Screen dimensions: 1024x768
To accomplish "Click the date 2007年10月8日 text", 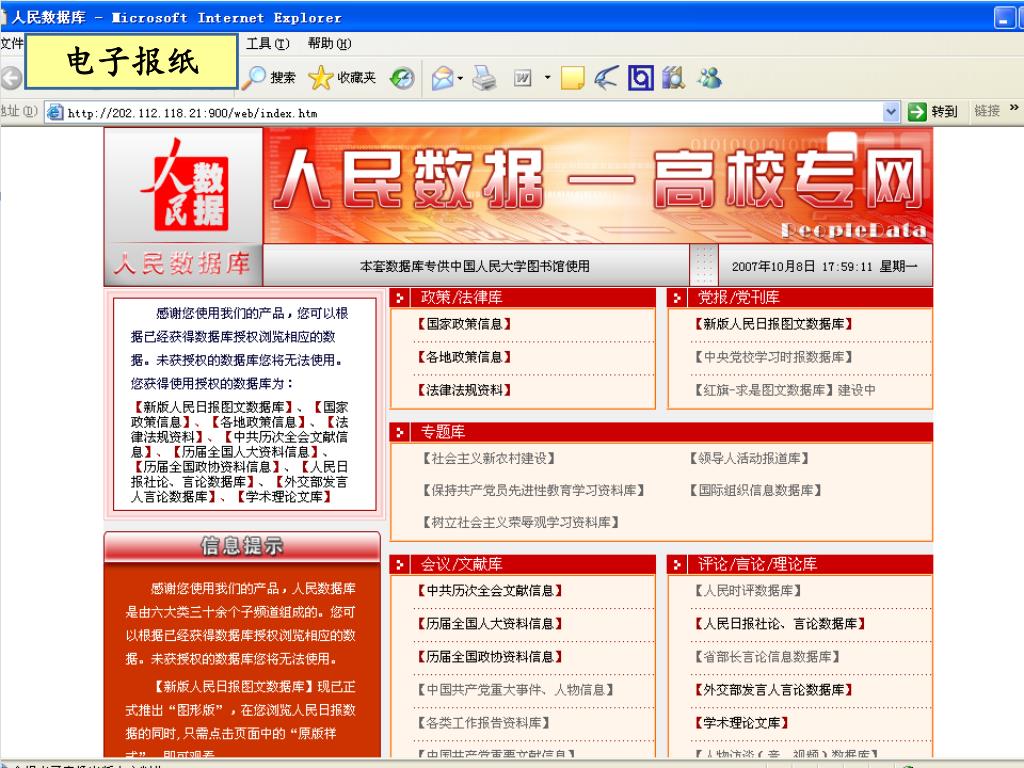I will (x=773, y=266).
